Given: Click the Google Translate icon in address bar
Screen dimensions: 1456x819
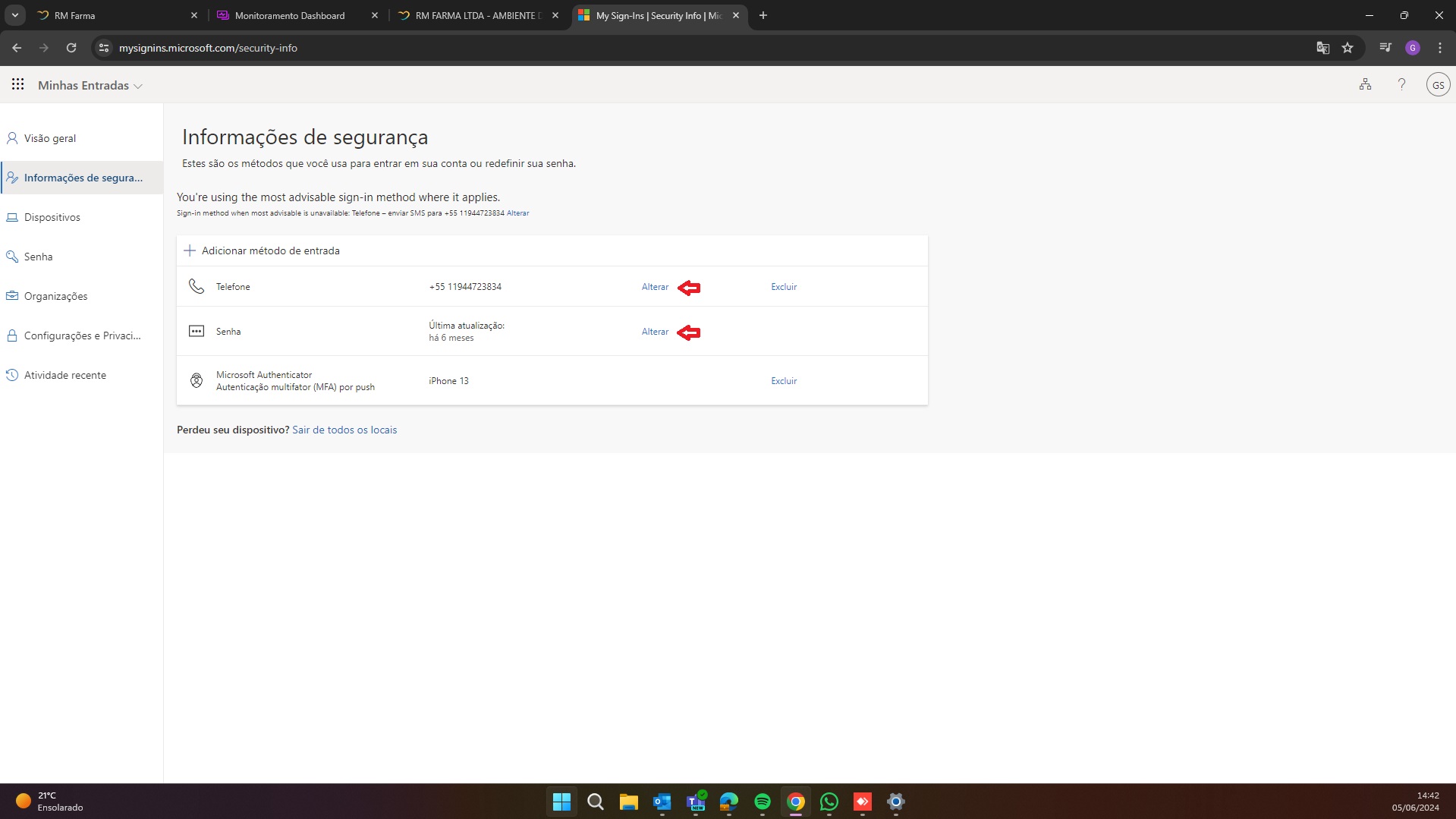Looking at the screenshot, I should (x=1322, y=48).
